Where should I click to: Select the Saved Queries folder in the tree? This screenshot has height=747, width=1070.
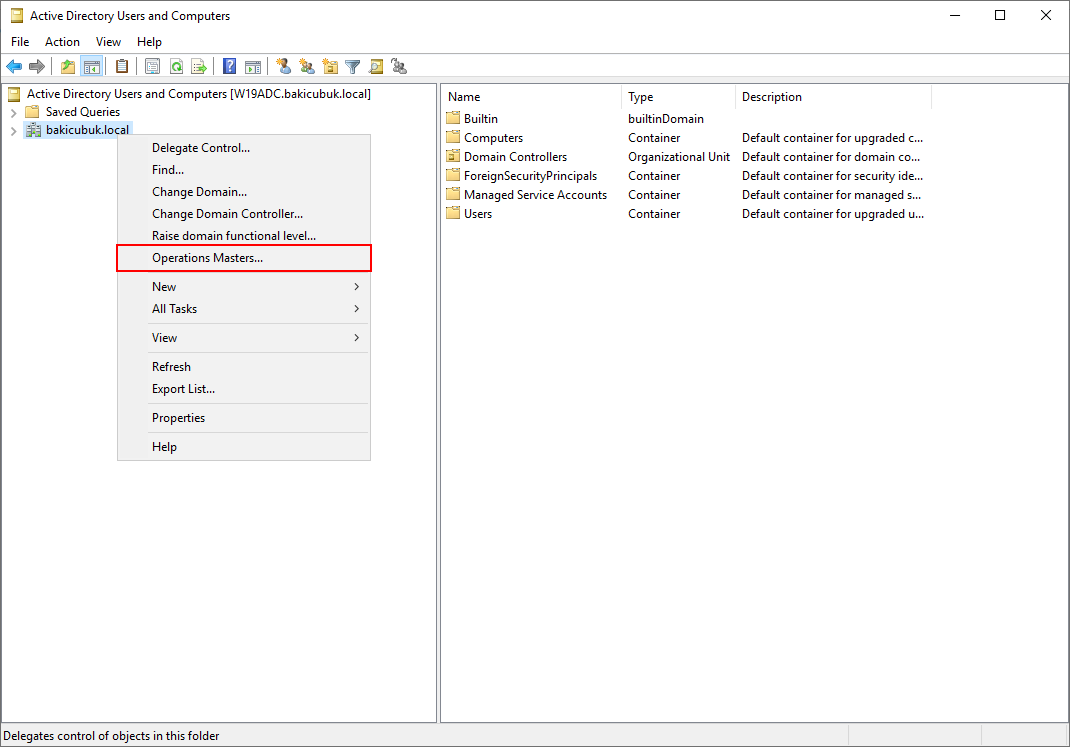tap(83, 112)
